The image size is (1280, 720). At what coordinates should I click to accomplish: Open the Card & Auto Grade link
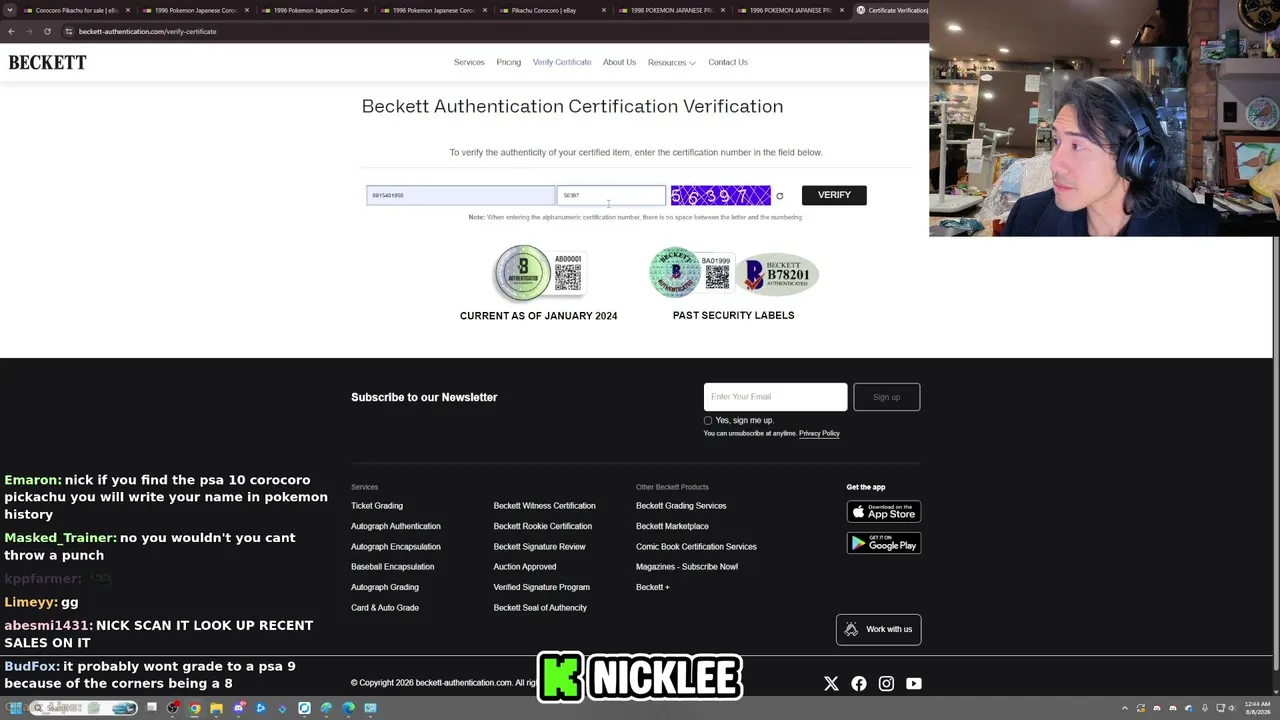[385, 608]
